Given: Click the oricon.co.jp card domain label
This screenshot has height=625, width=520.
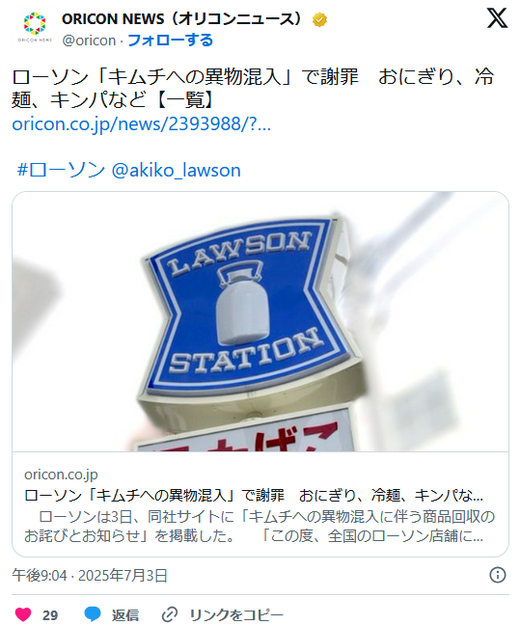Looking at the screenshot, I should pos(61,474).
